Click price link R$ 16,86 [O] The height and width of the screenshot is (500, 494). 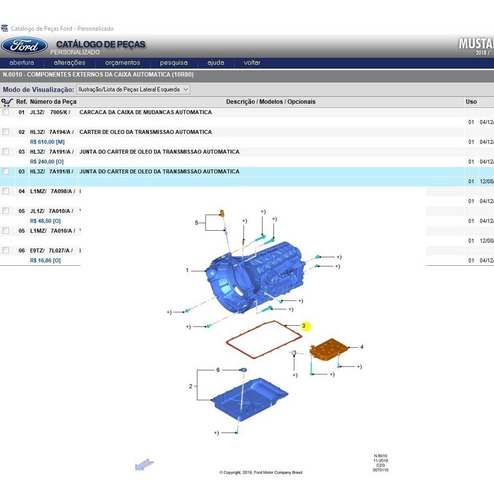(45, 260)
